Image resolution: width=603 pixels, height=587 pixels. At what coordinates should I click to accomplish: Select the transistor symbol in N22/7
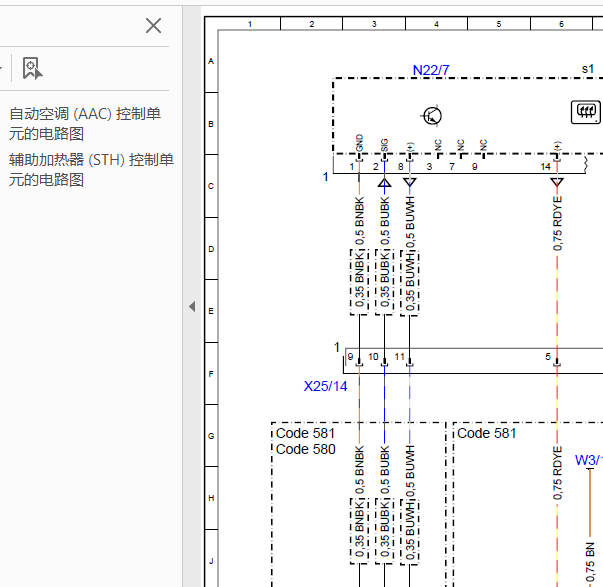tap(431, 115)
